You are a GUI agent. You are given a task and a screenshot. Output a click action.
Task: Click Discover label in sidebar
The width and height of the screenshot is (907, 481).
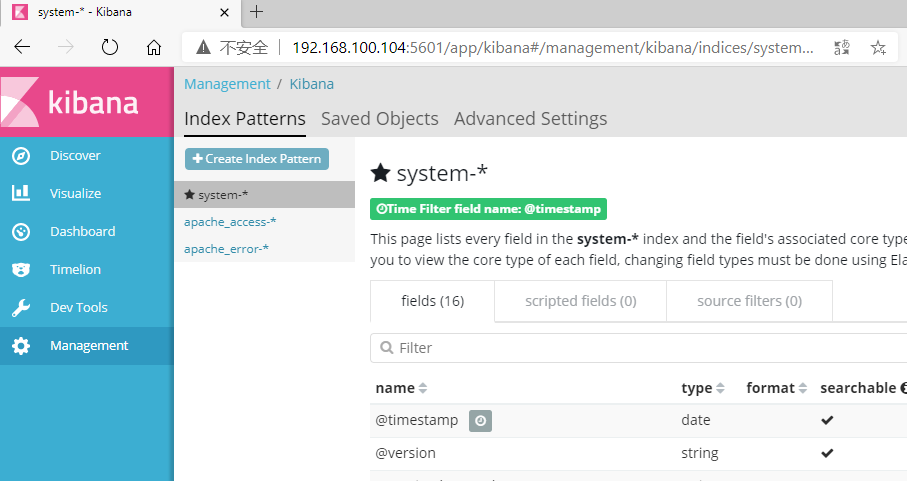75,156
